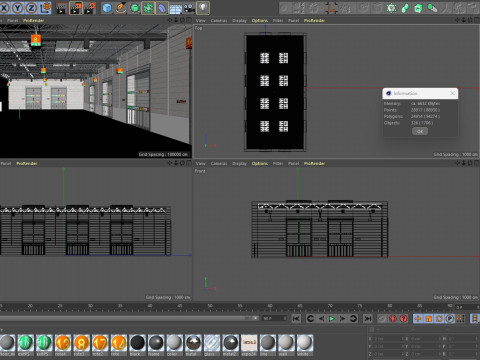The image size is (480, 360).
Task: Go to next keyframe
Action: coord(353,319)
